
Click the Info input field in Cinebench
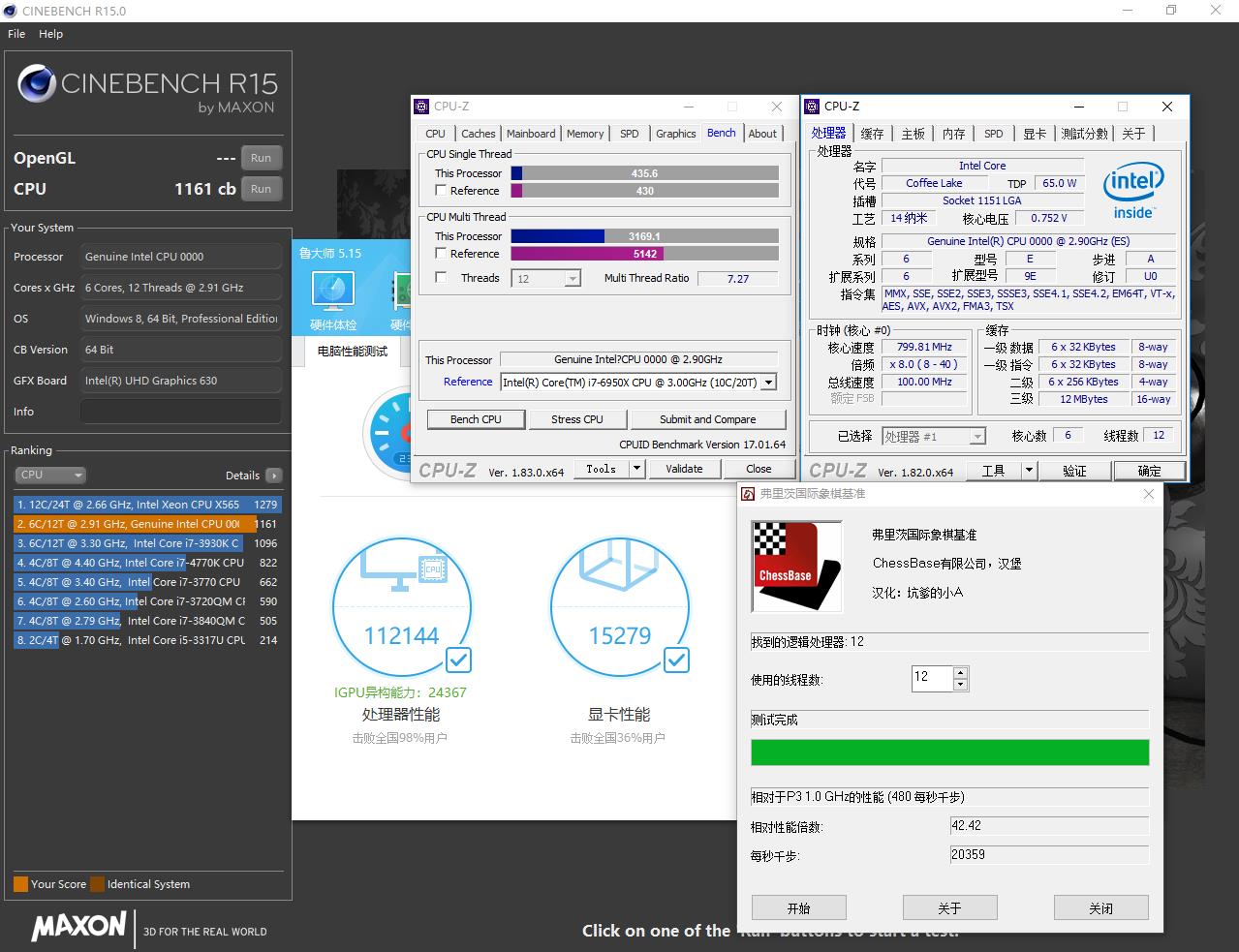181,412
